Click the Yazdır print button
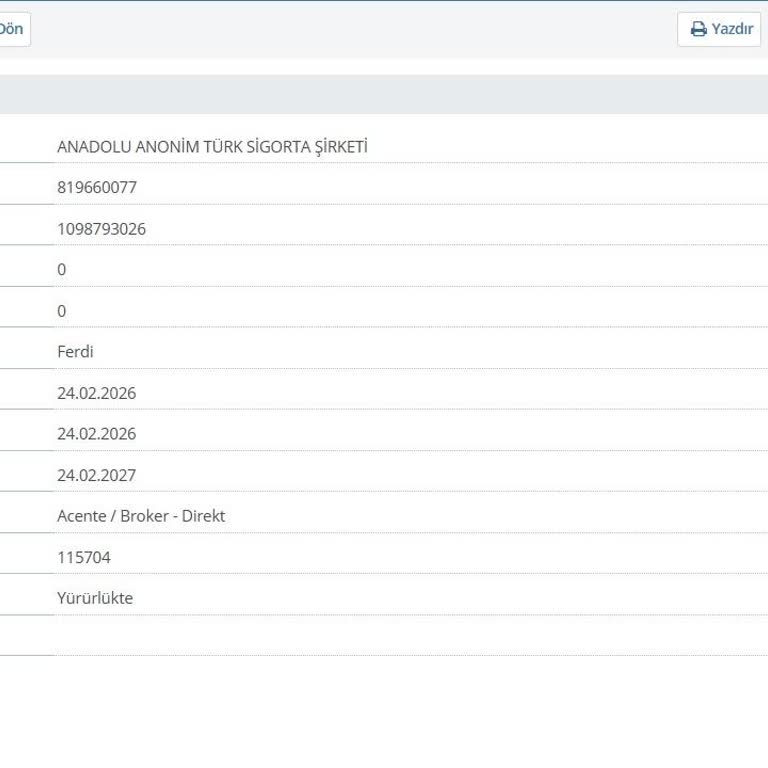 [x=719, y=29]
